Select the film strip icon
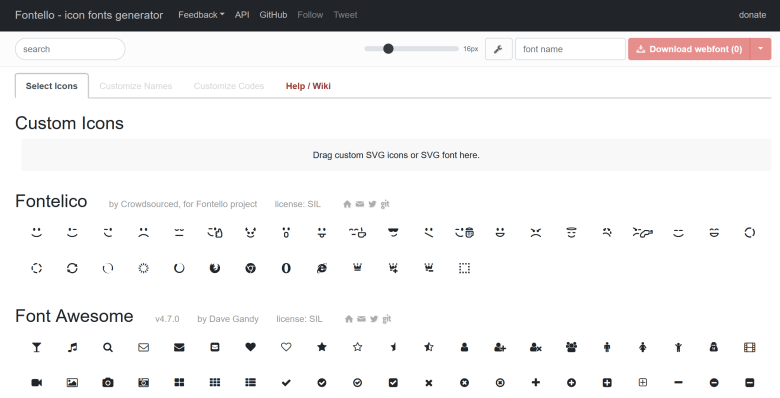 pyautogui.click(x=750, y=347)
